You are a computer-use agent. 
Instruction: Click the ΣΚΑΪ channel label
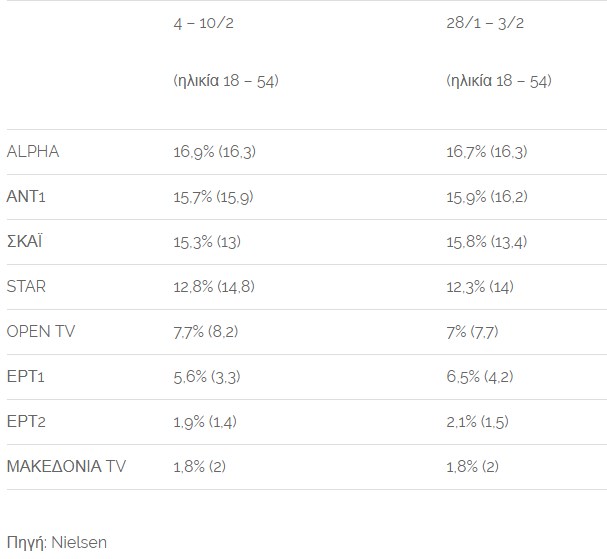pyautogui.click(x=24, y=241)
